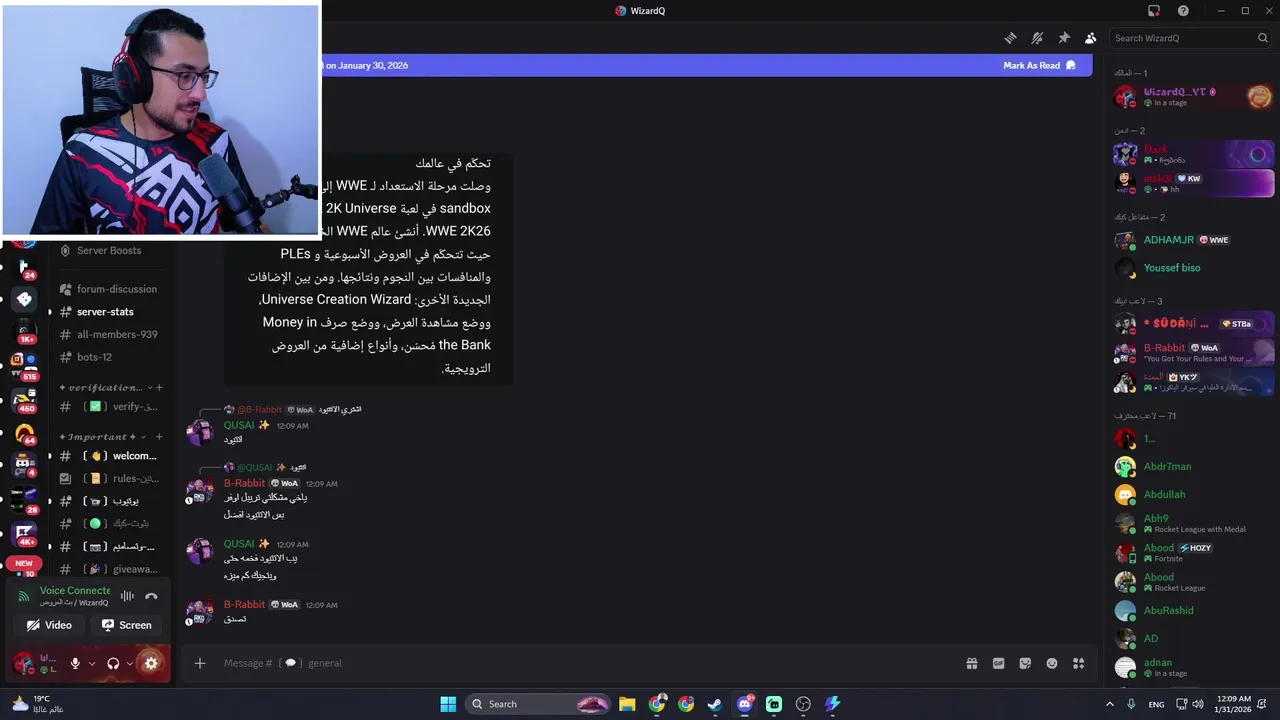1280x720 pixels.
Task: Open ADHAMJR member profile
Action: coord(1193,240)
